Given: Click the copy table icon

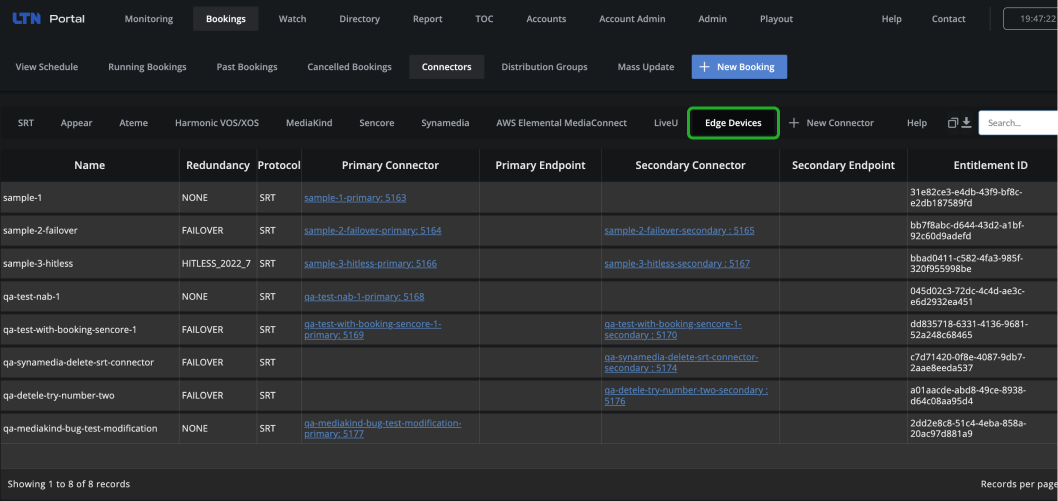Looking at the screenshot, I should point(953,123).
